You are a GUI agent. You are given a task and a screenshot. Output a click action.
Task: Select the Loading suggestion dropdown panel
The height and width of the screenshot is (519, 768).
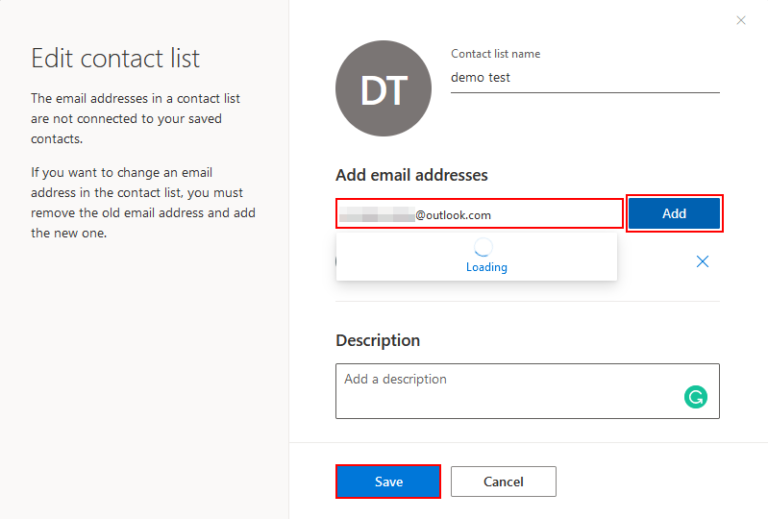click(477, 256)
